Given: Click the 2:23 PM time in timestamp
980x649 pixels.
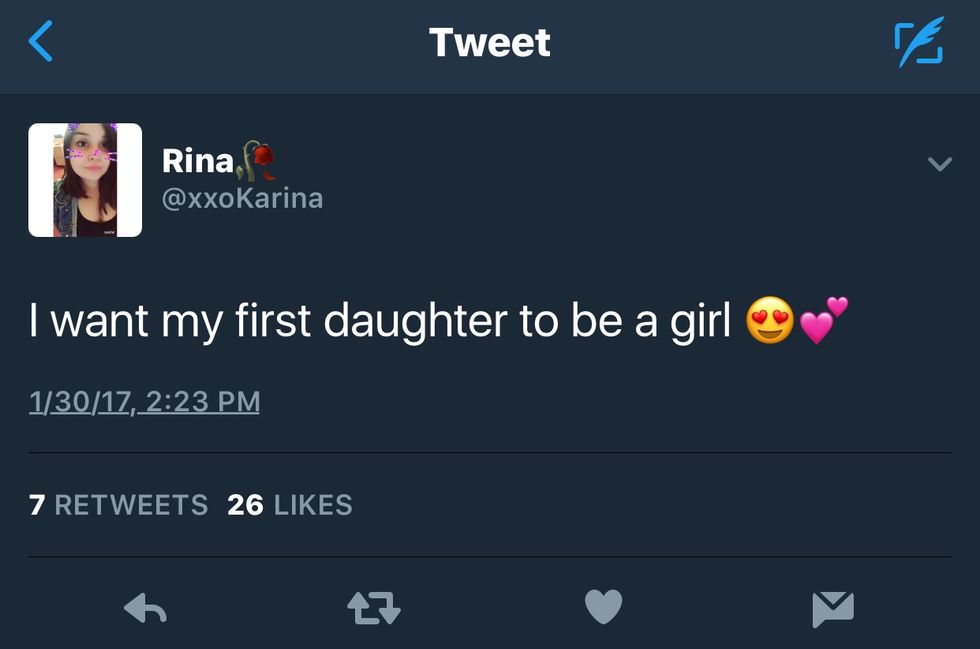Looking at the screenshot, I should point(203,402).
